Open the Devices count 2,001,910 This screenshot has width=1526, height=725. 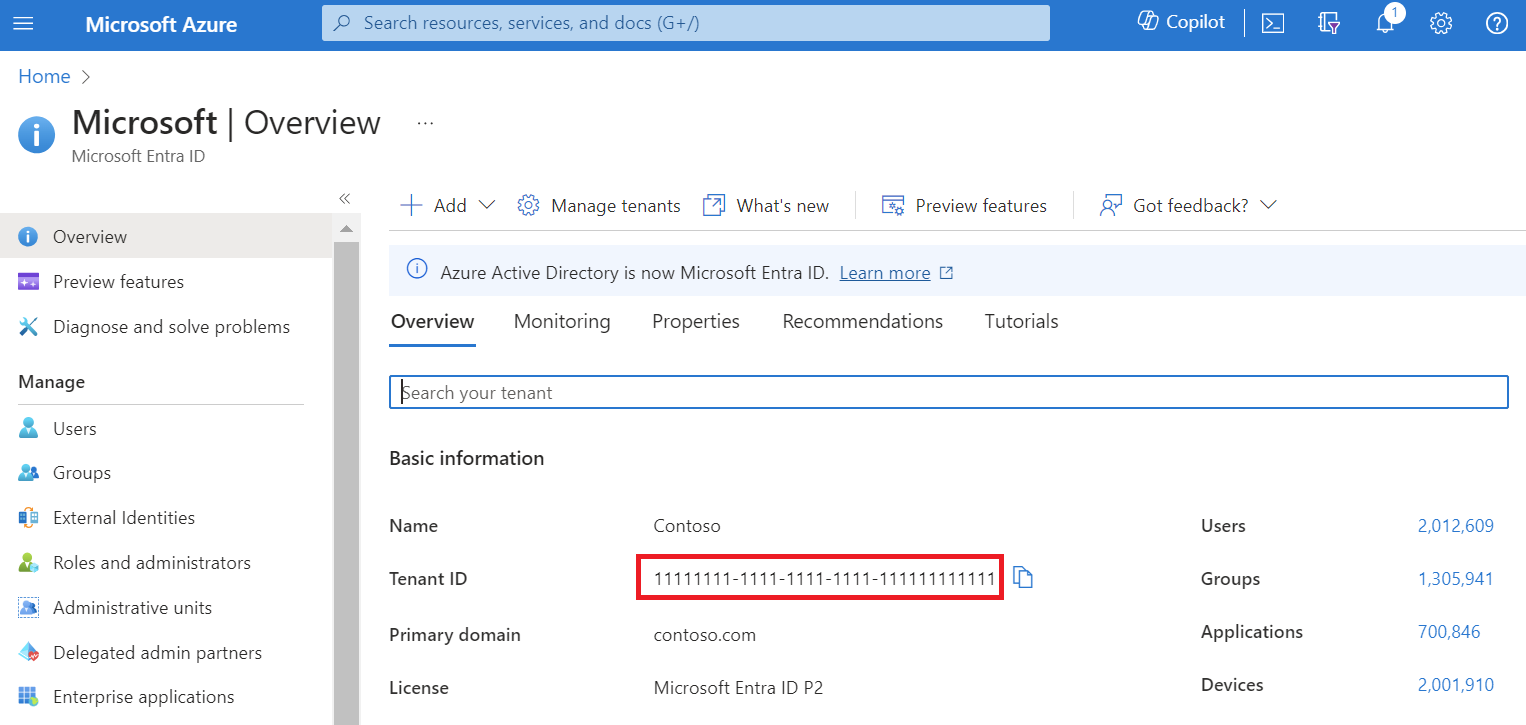[x=1455, y=685]
